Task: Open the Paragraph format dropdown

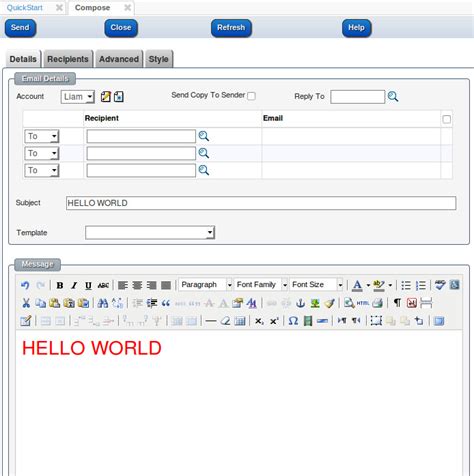Action: (x=206, y=285)
